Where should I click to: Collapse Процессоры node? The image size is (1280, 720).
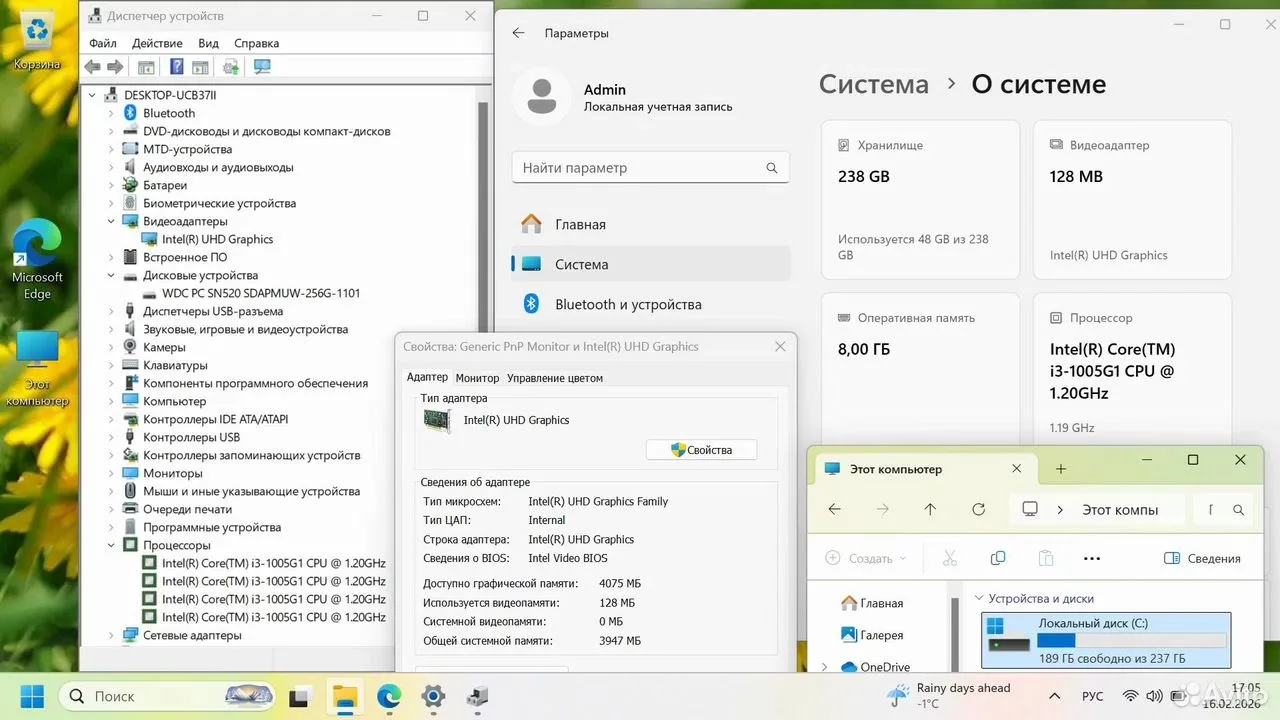click(x=111, y=545)
